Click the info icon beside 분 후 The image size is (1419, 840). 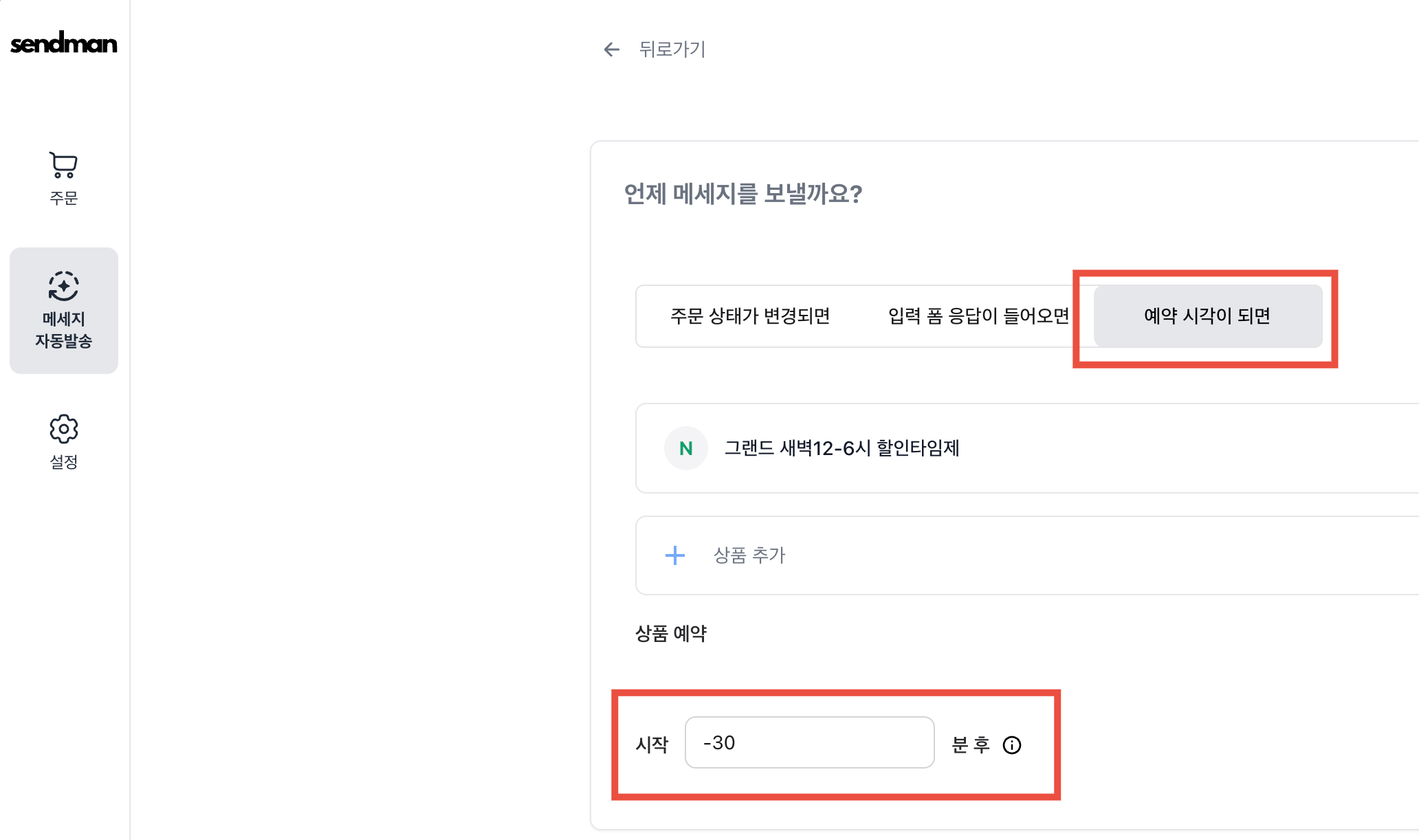pos(1012,745)
